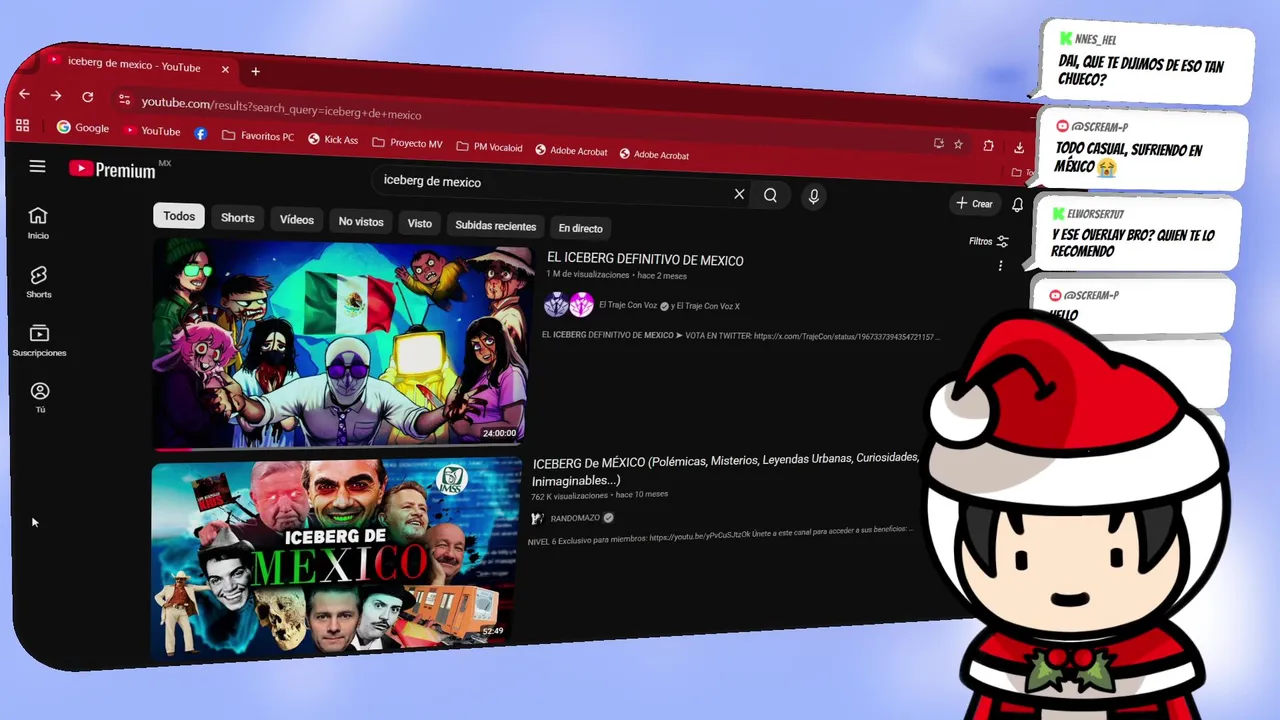Go forward with browser forward arrow
This screenshot has width=1280, height=720.
click(56, 96)
